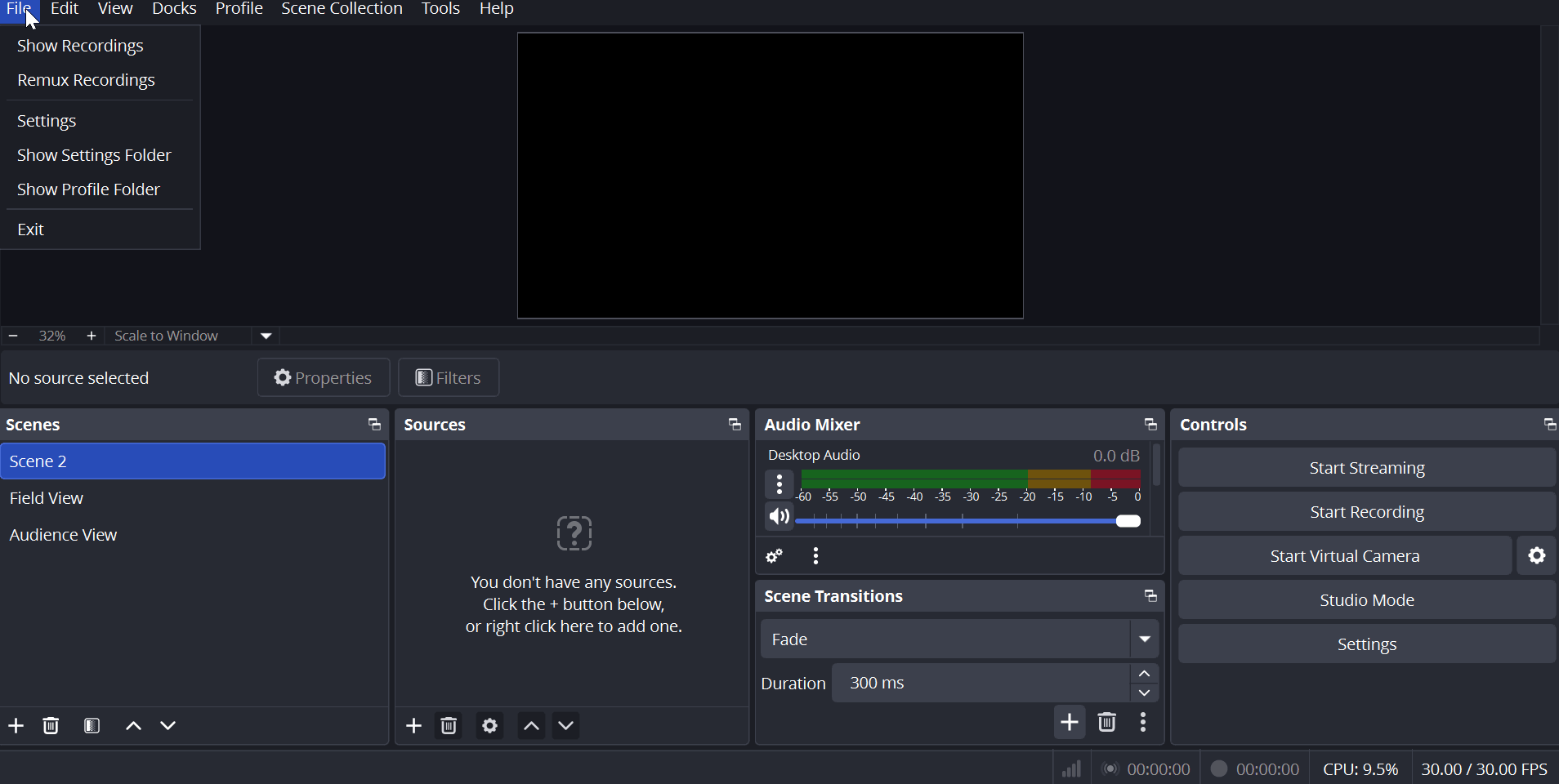Expand the Scale to Window dropdown
1559x784 pixels.
tap(266, 336)
